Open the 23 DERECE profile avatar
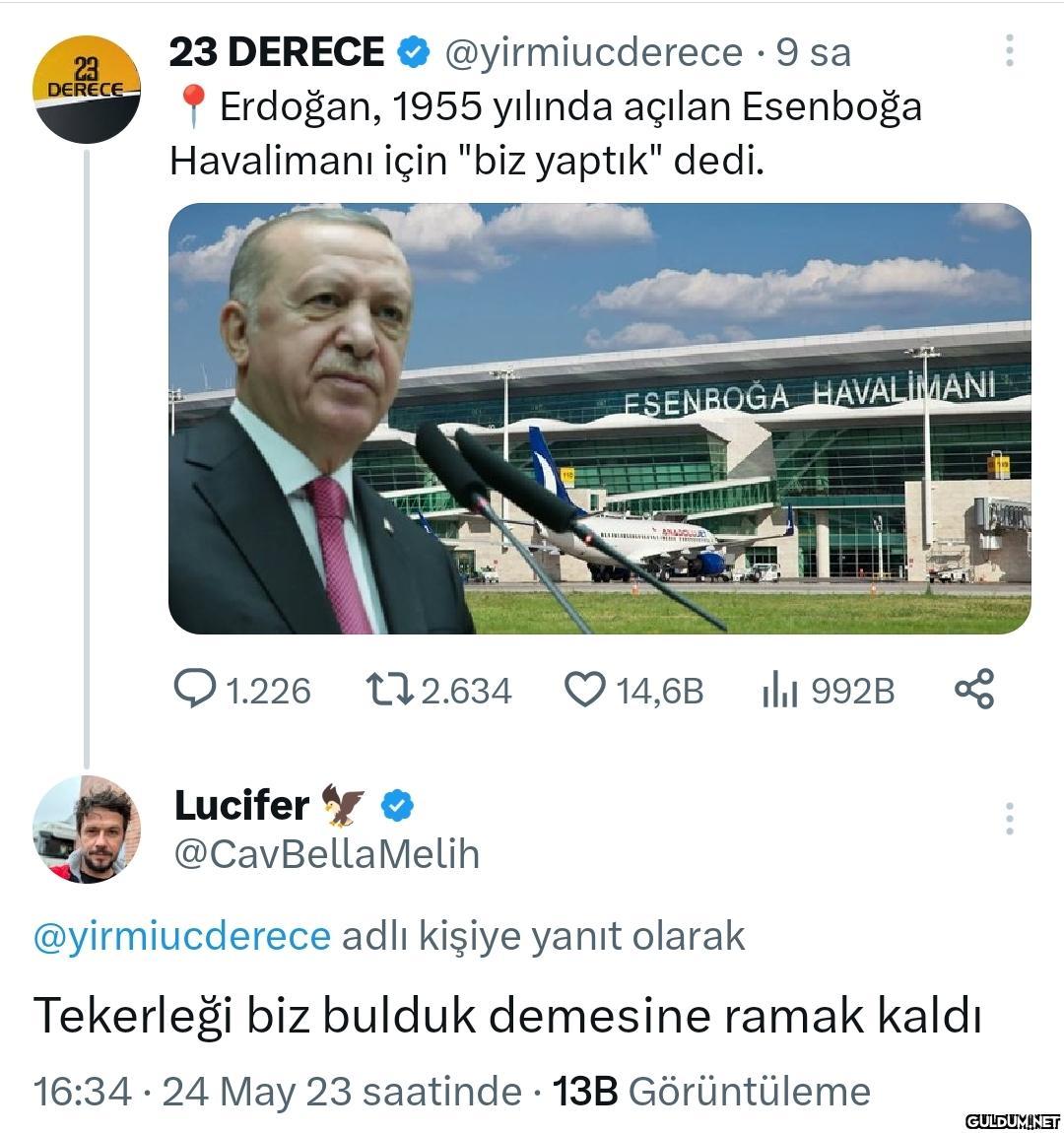1064x1133 pixels. point(87,89)
